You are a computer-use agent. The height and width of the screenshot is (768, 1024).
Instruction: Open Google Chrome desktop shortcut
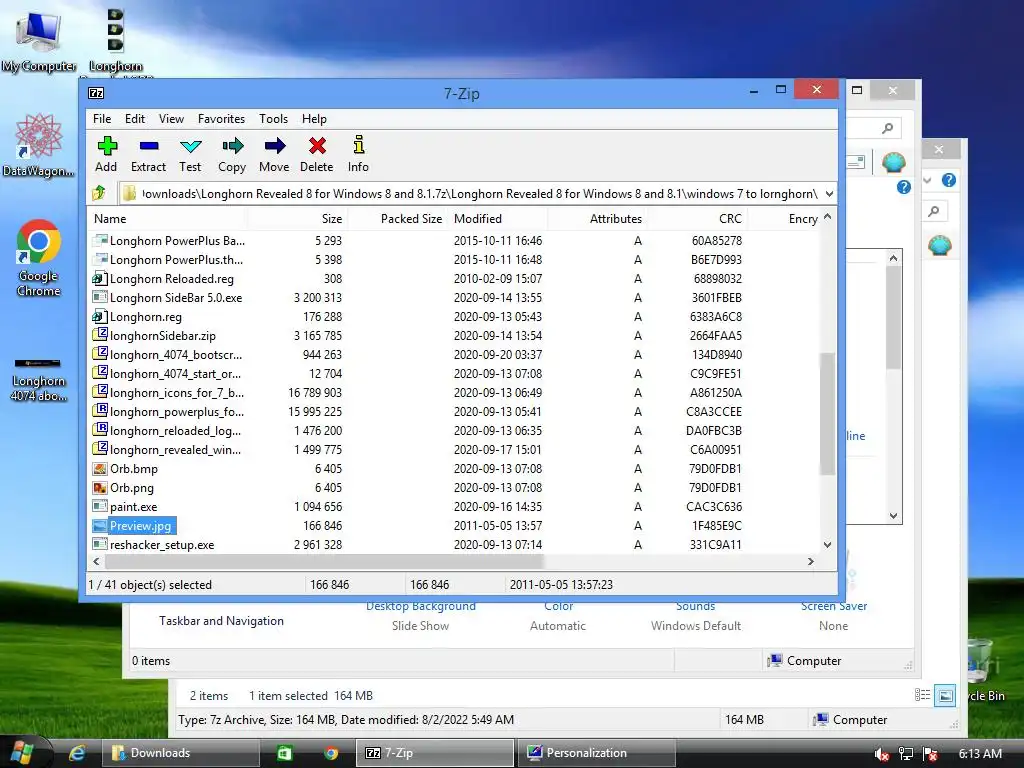click(39, 258)
